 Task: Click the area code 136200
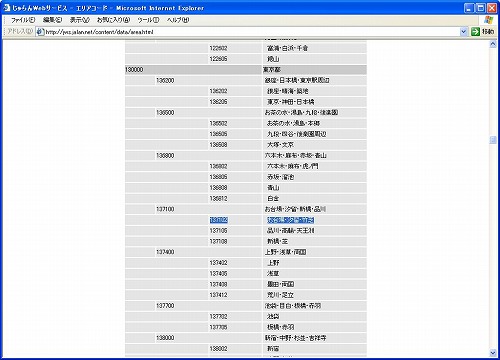[165, 80]
